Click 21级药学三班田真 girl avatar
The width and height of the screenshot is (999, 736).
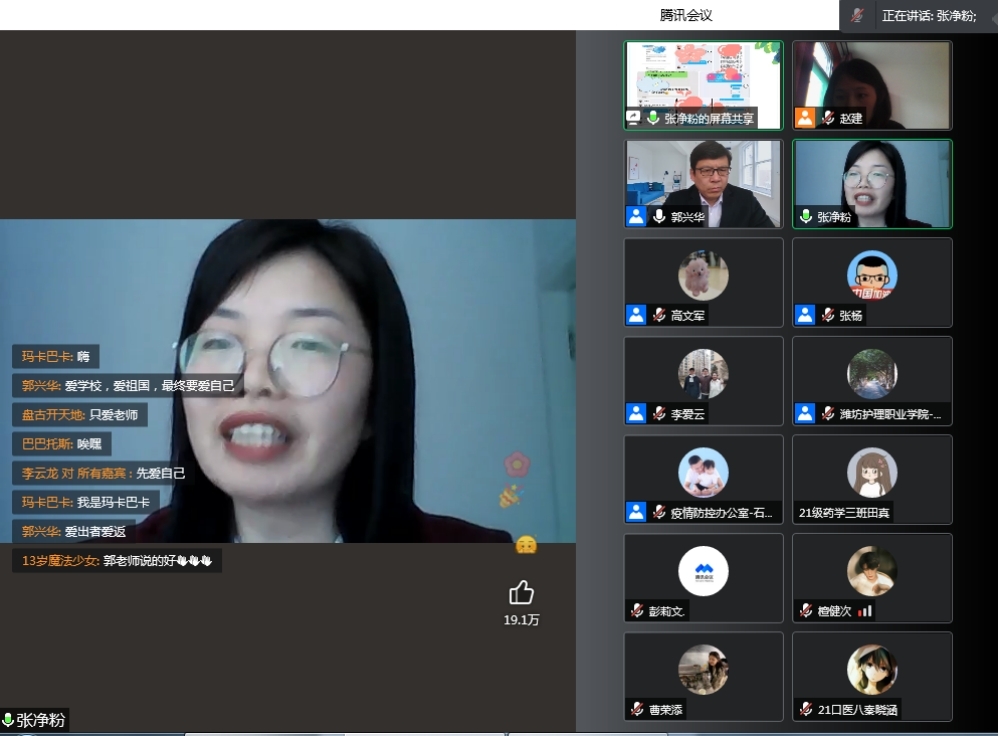[x=872, y=472]
